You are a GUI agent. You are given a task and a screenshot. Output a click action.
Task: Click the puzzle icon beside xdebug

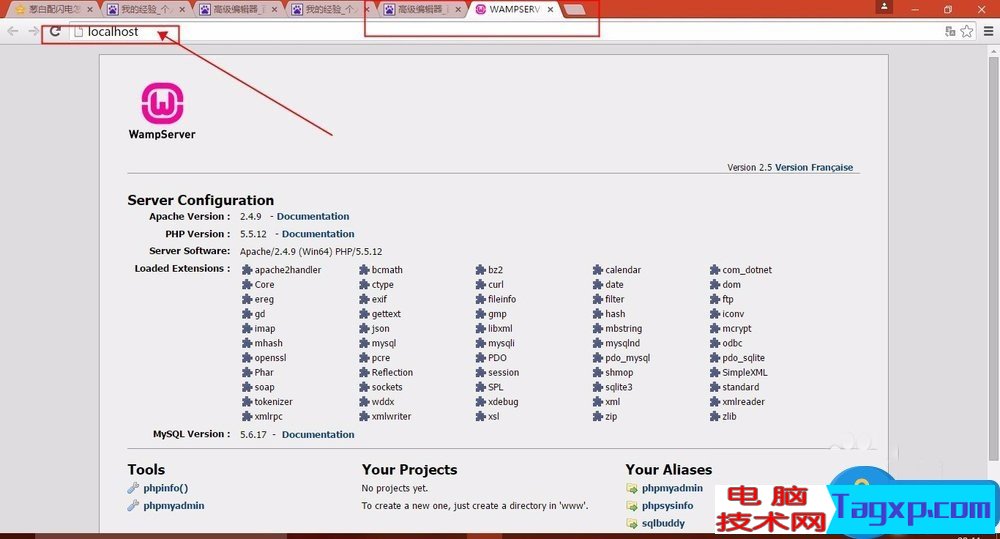[481, 402]
